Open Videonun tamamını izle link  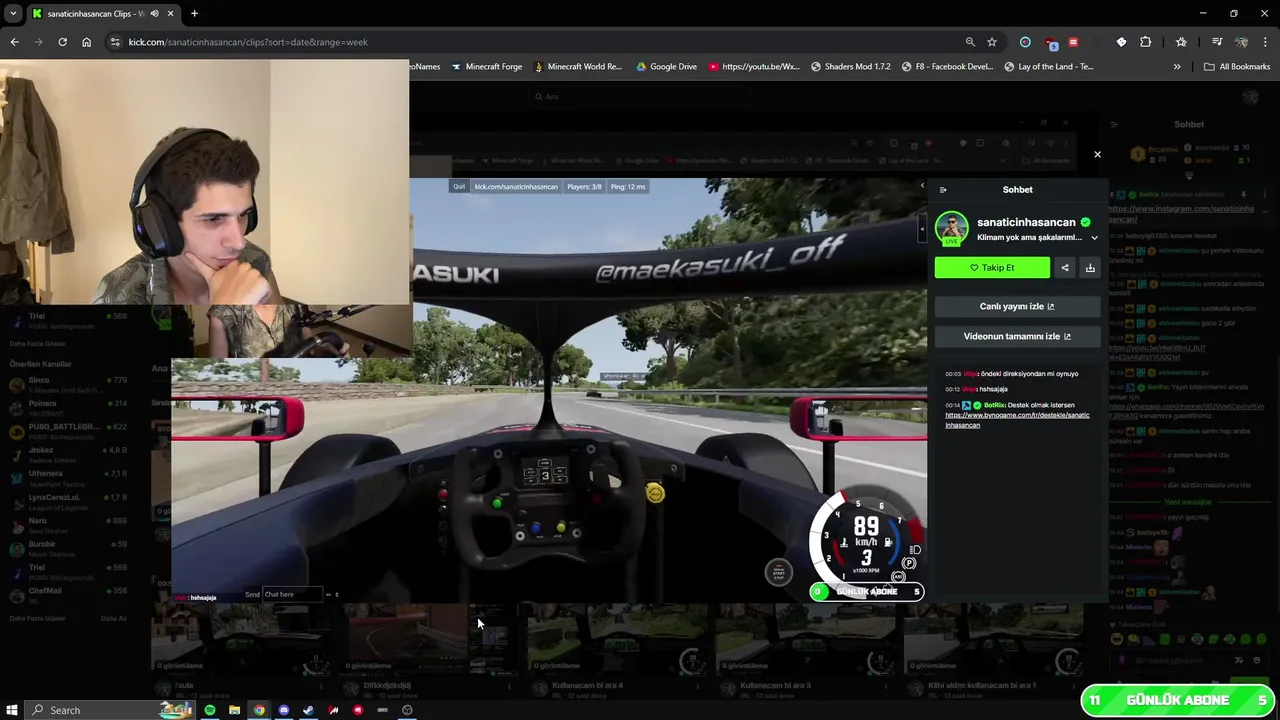pos(1017,336)
